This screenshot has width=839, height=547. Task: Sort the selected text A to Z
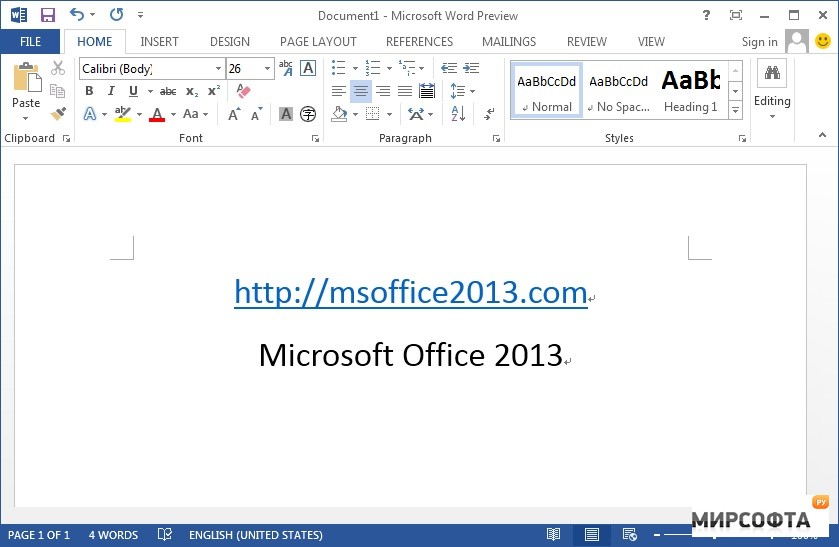pos(458,113)
